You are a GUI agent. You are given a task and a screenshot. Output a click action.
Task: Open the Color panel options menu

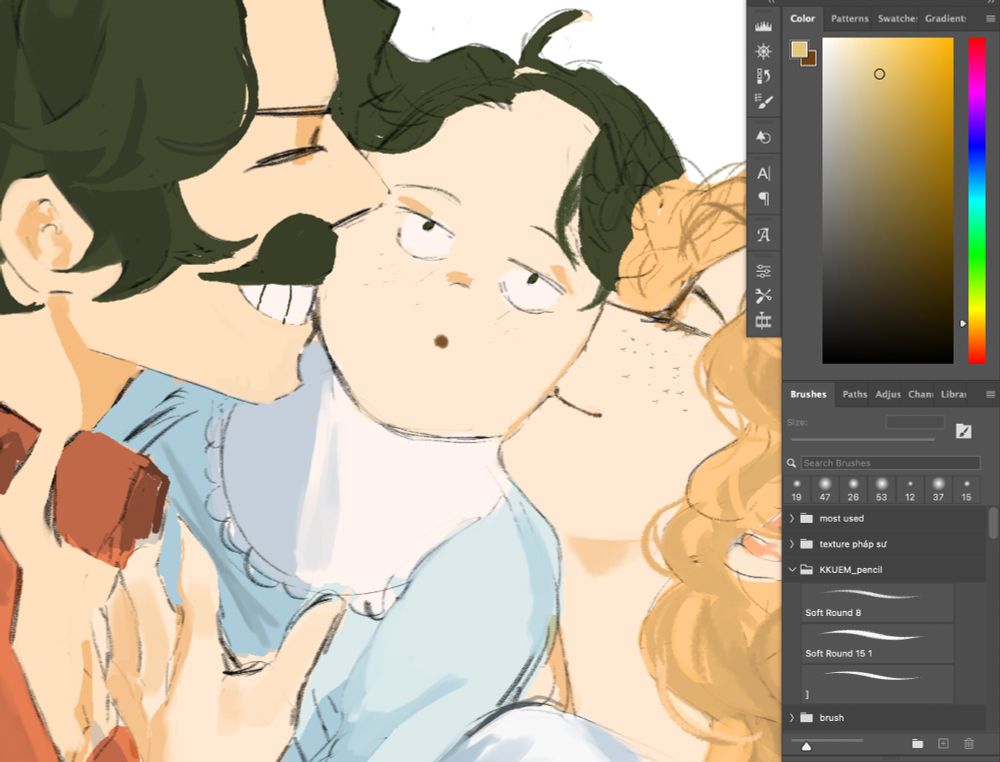click(x=990, y=18)
